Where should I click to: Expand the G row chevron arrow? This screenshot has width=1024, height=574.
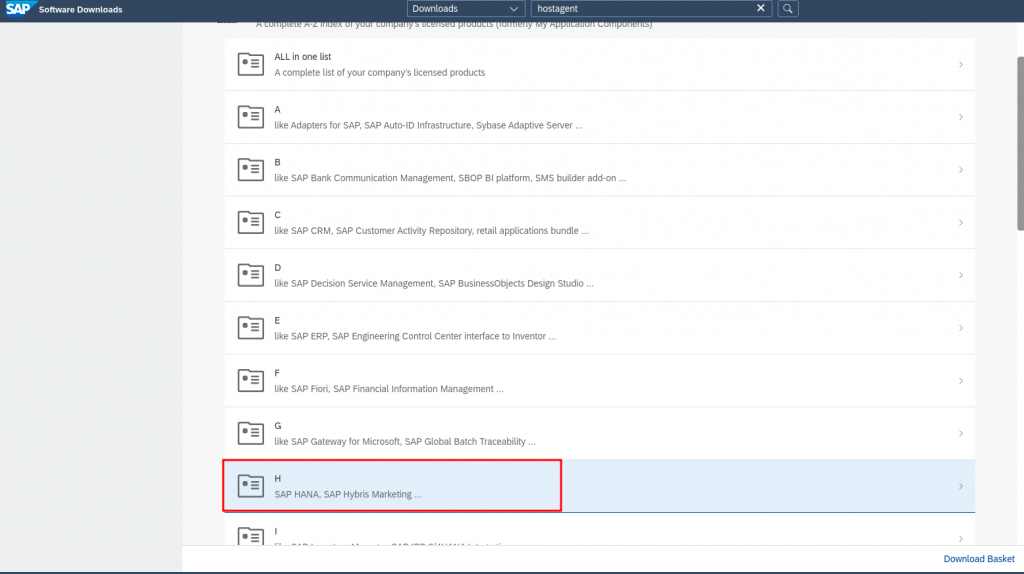tap(960, 433)
